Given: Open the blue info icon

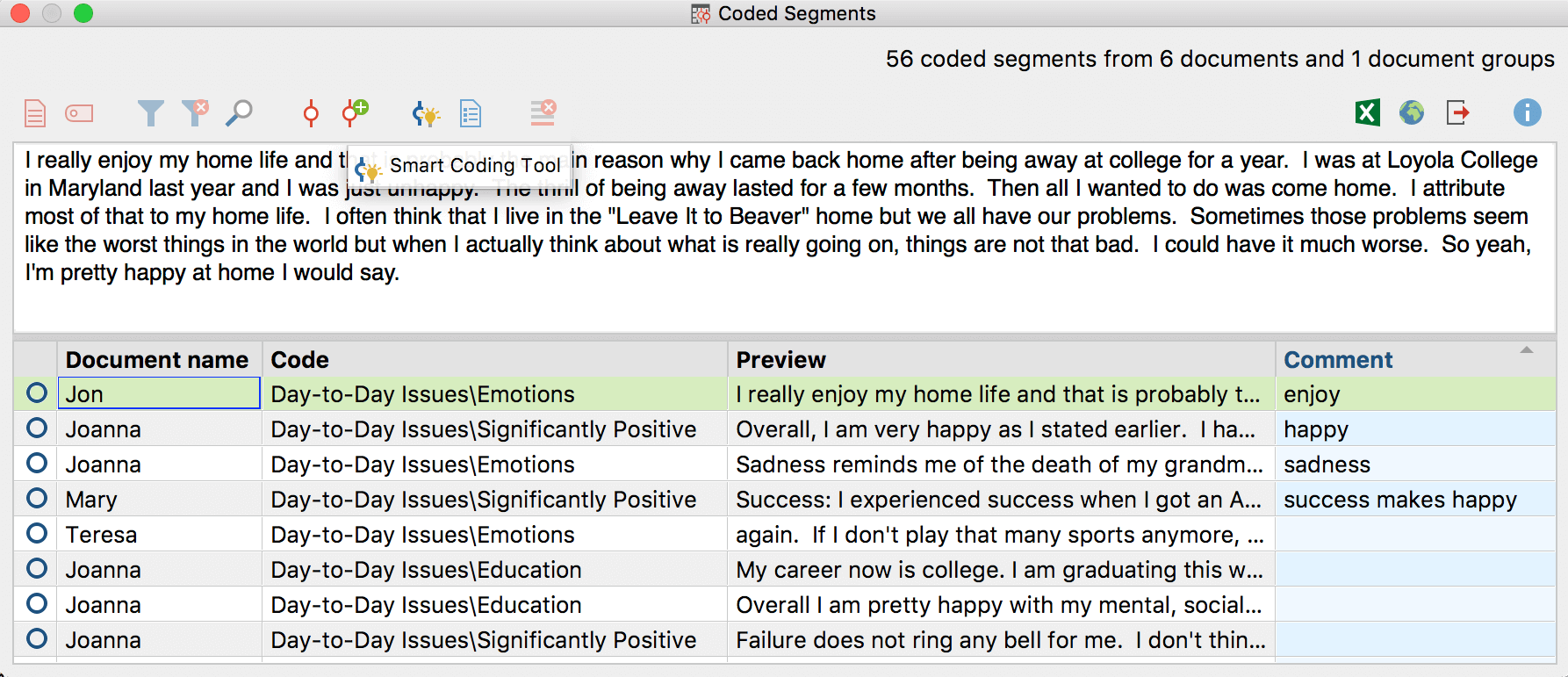Looking at the screenshot, I should (1527, 112).
